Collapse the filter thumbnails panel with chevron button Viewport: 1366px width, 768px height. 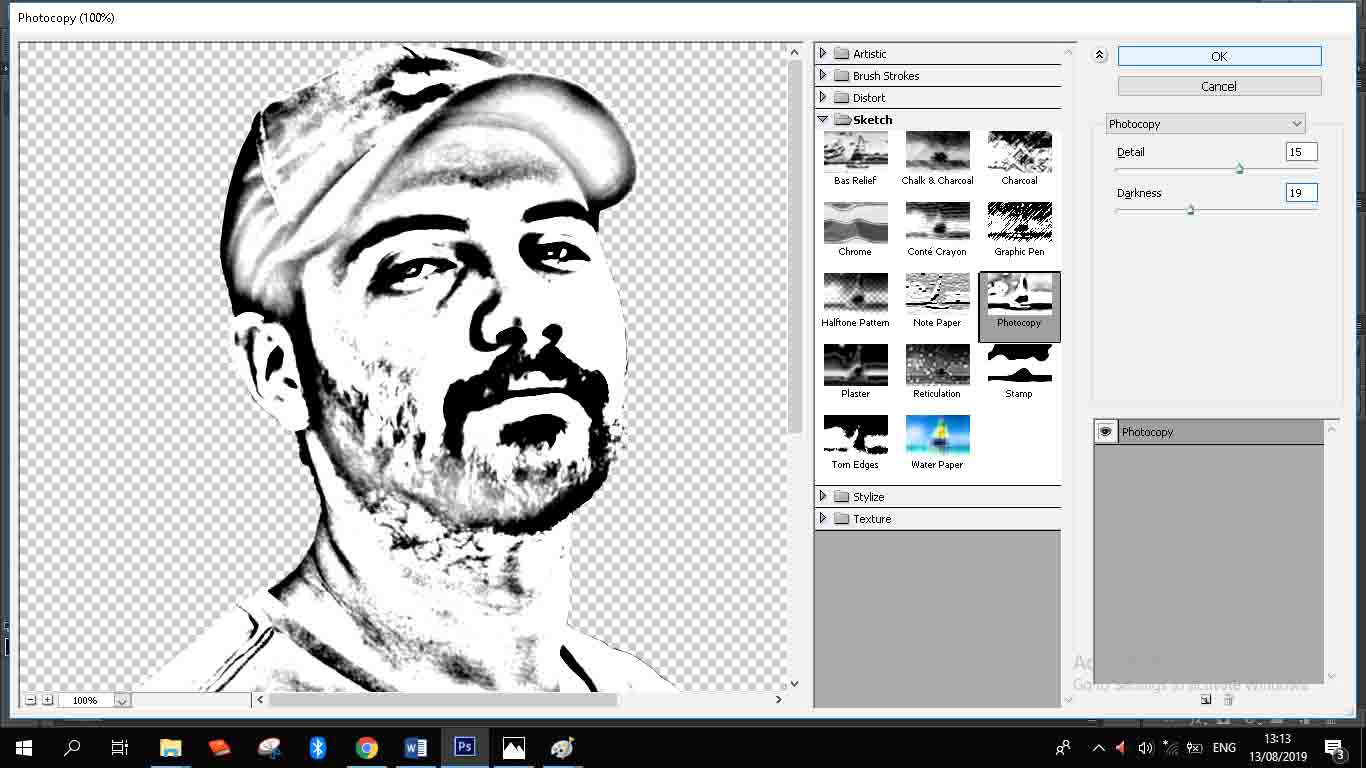[1100, 56]
